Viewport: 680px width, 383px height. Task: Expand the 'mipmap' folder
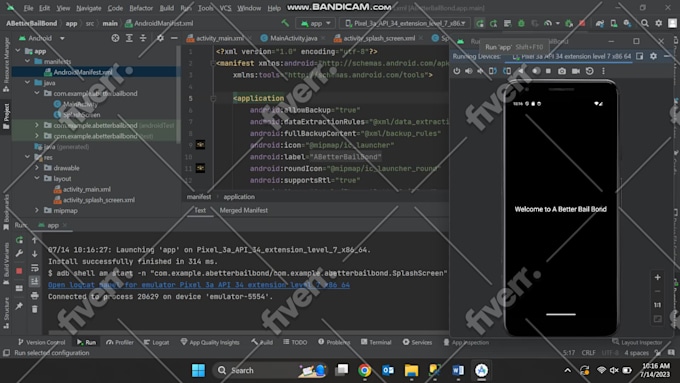[37, 210]
